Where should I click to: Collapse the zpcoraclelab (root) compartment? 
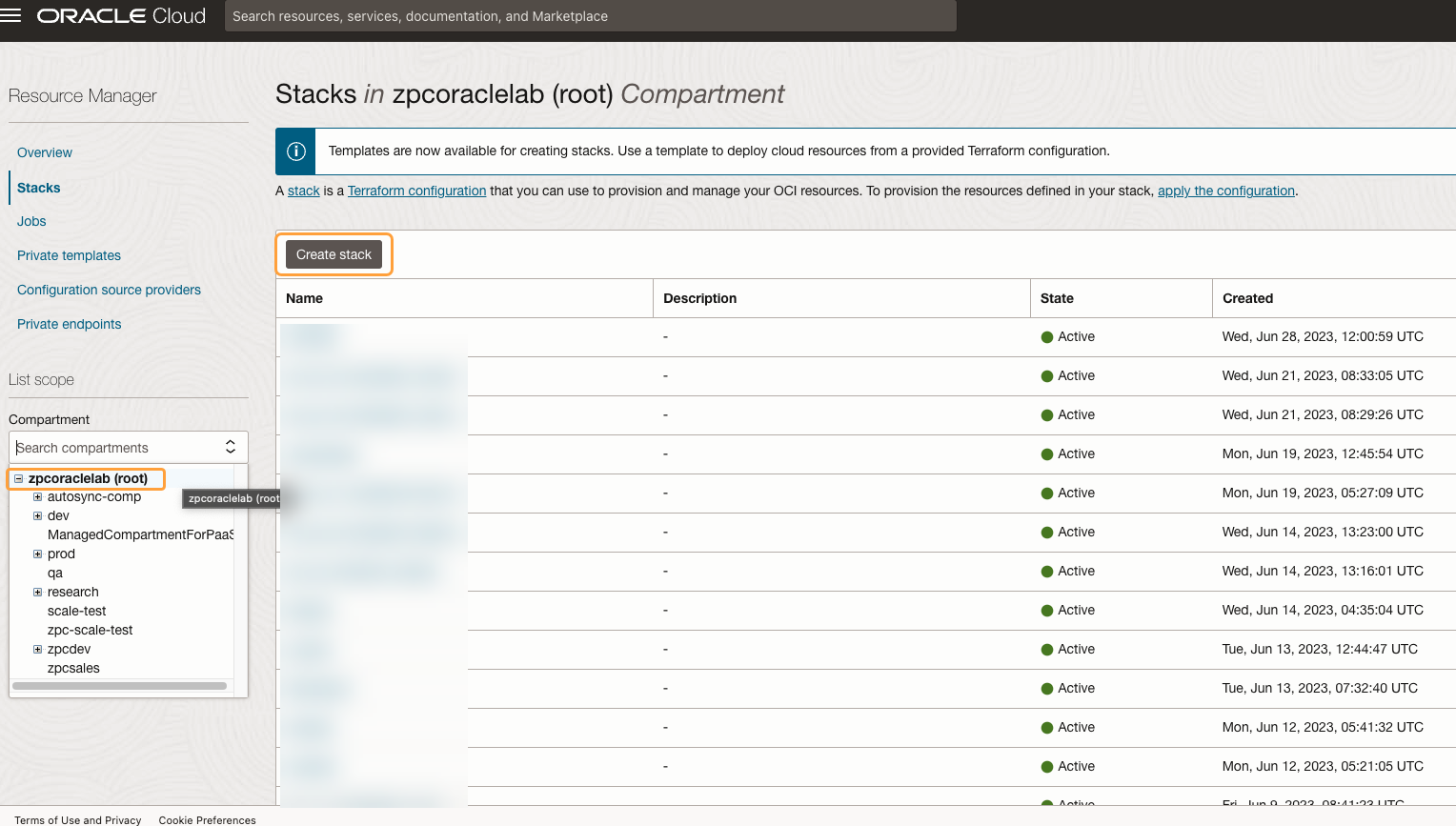(20, 478)
